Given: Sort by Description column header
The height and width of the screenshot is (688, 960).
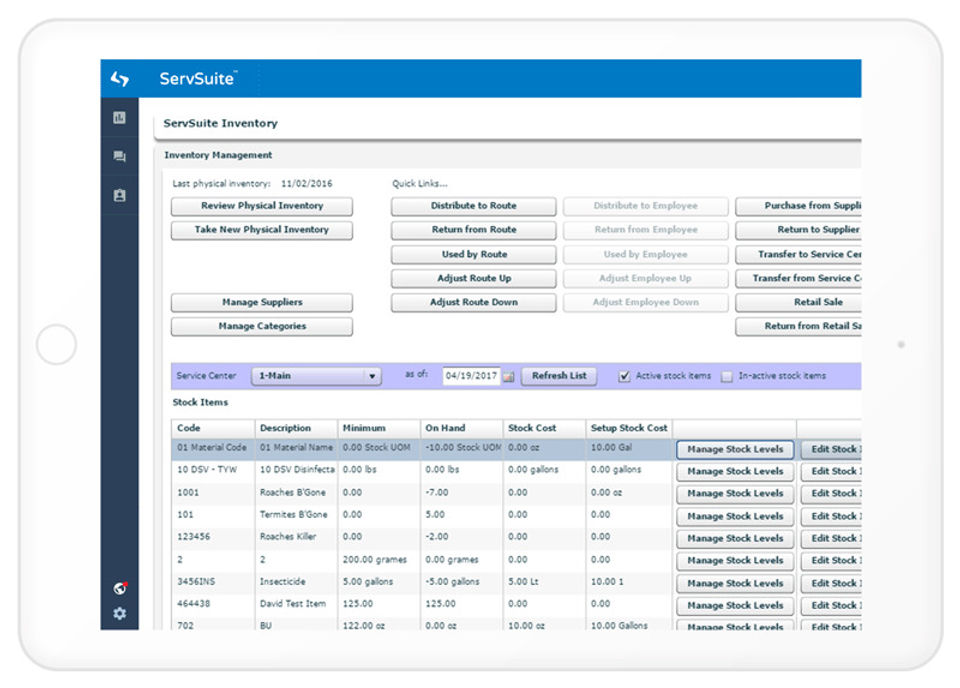Looking at the screenshot, I should 296,428.
